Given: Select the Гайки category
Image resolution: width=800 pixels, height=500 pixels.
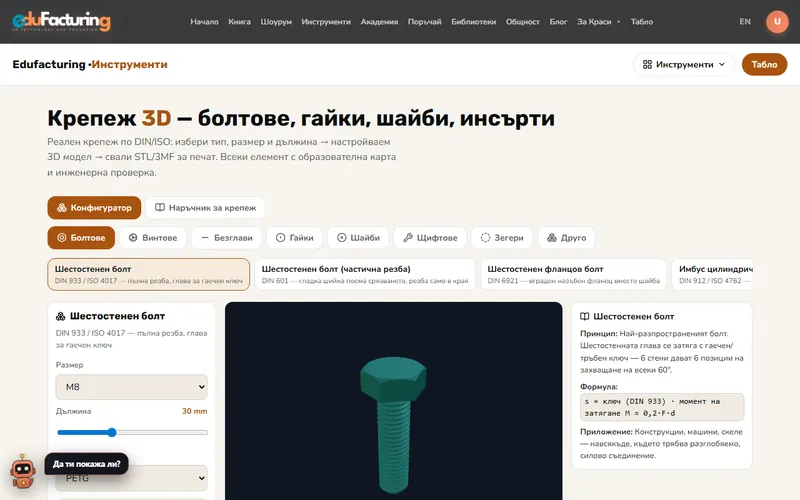Looking at the screenshot, I should (x=294, y=238).
